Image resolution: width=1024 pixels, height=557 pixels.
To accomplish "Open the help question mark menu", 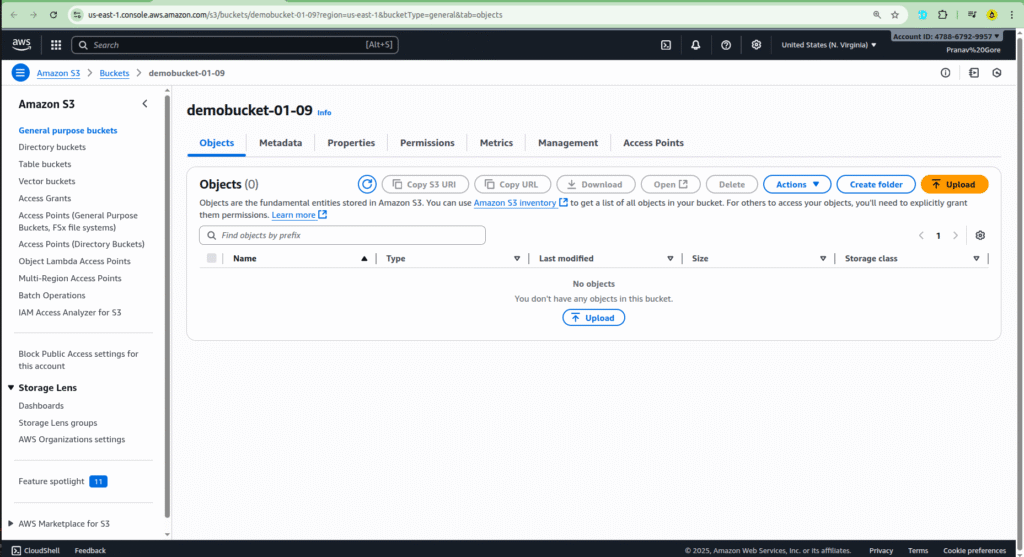I will pos(726,45).
